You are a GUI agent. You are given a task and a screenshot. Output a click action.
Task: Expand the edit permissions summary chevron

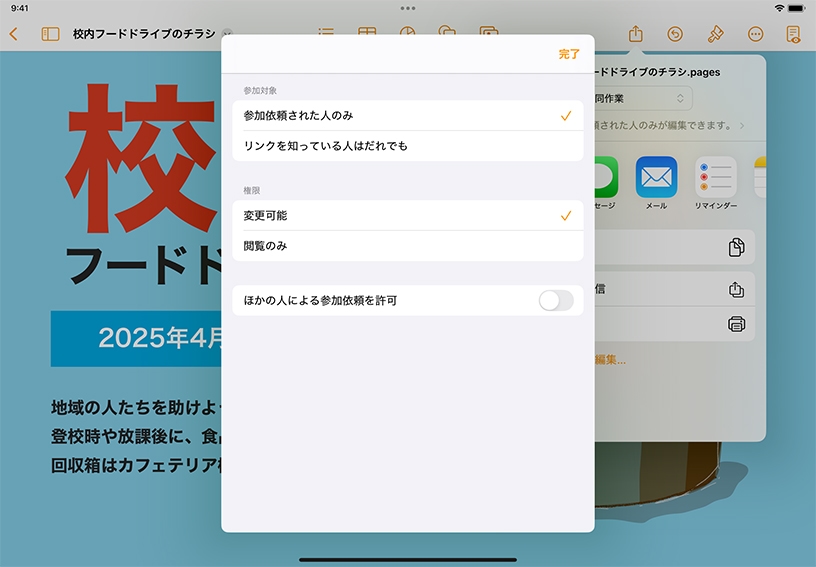(x=742, y=126)
